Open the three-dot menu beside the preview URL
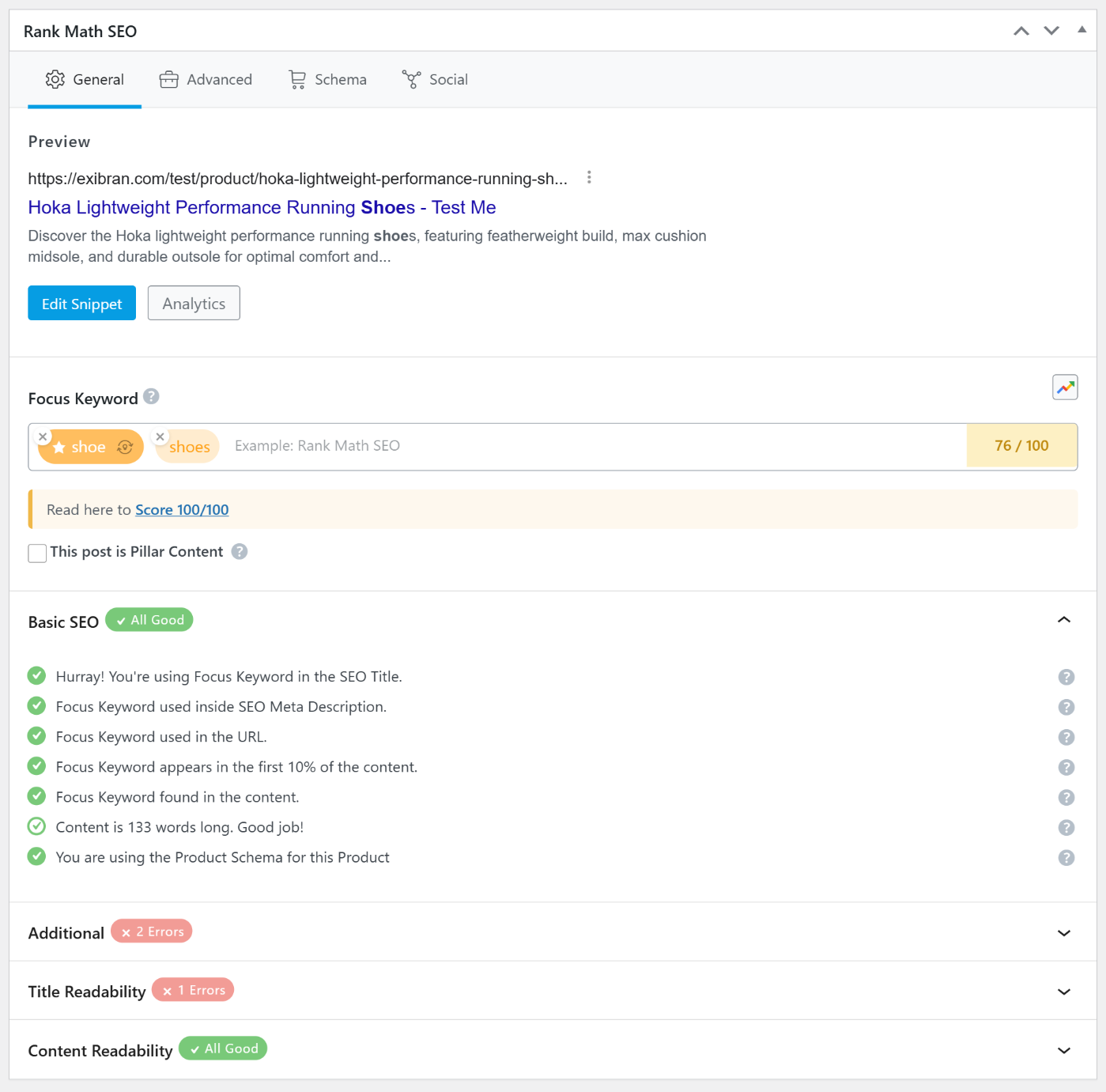This screenshot has width=1106, height=1092. tap(589, 178)
